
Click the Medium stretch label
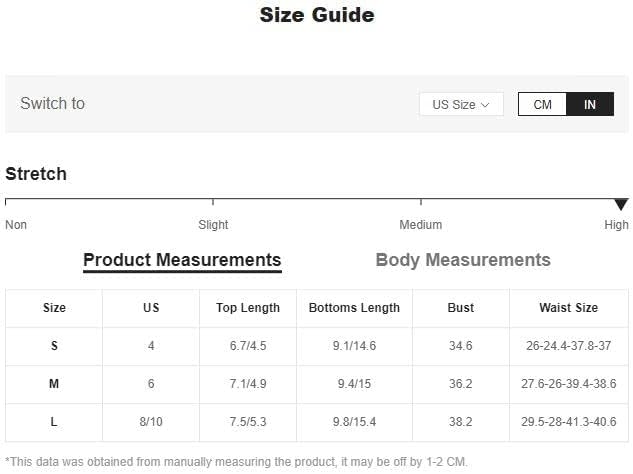pyautogui.click(x=421, y=224)
